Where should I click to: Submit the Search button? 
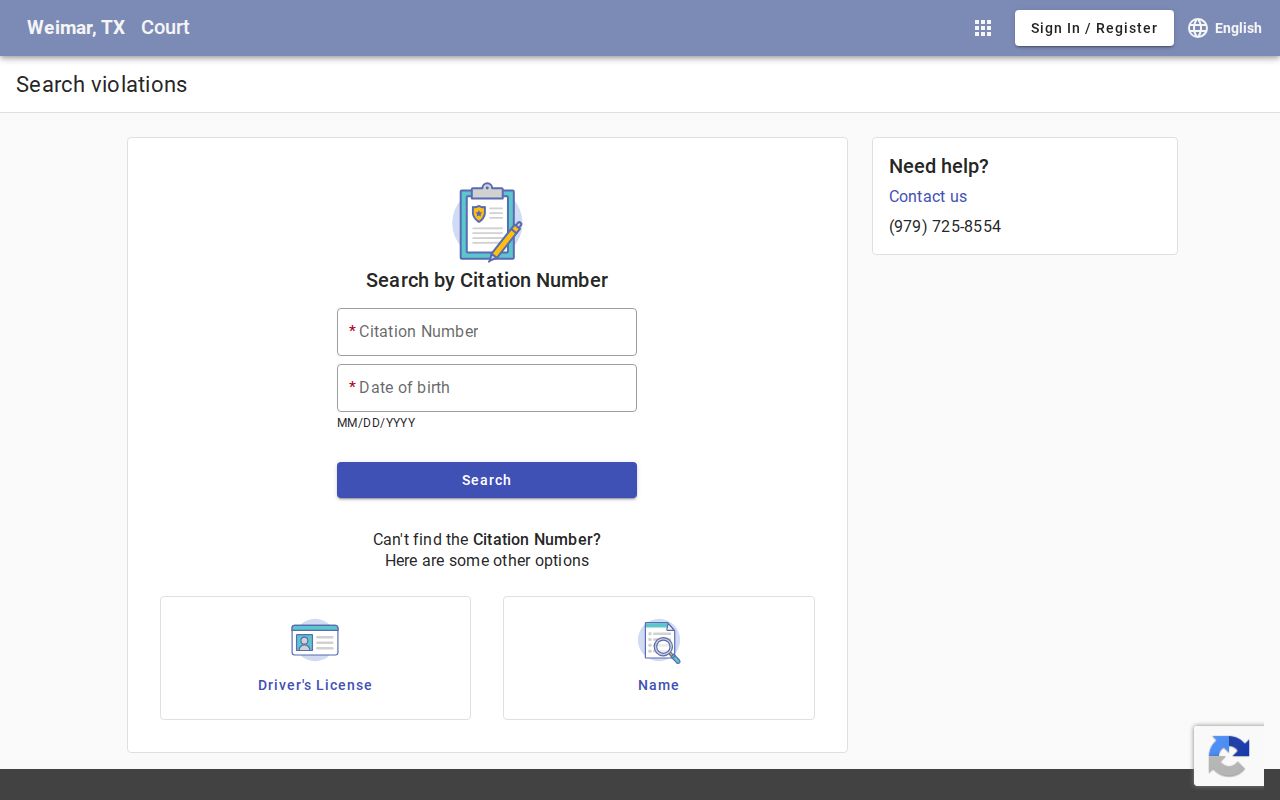pyautogui.click(x=487, y=480)
